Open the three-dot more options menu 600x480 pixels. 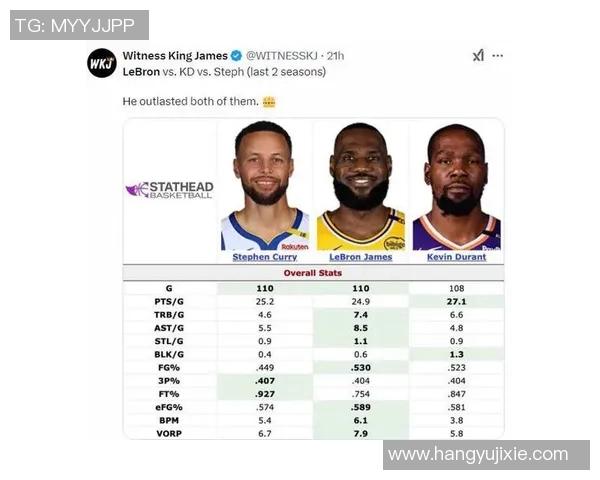[x=498, y=56]
